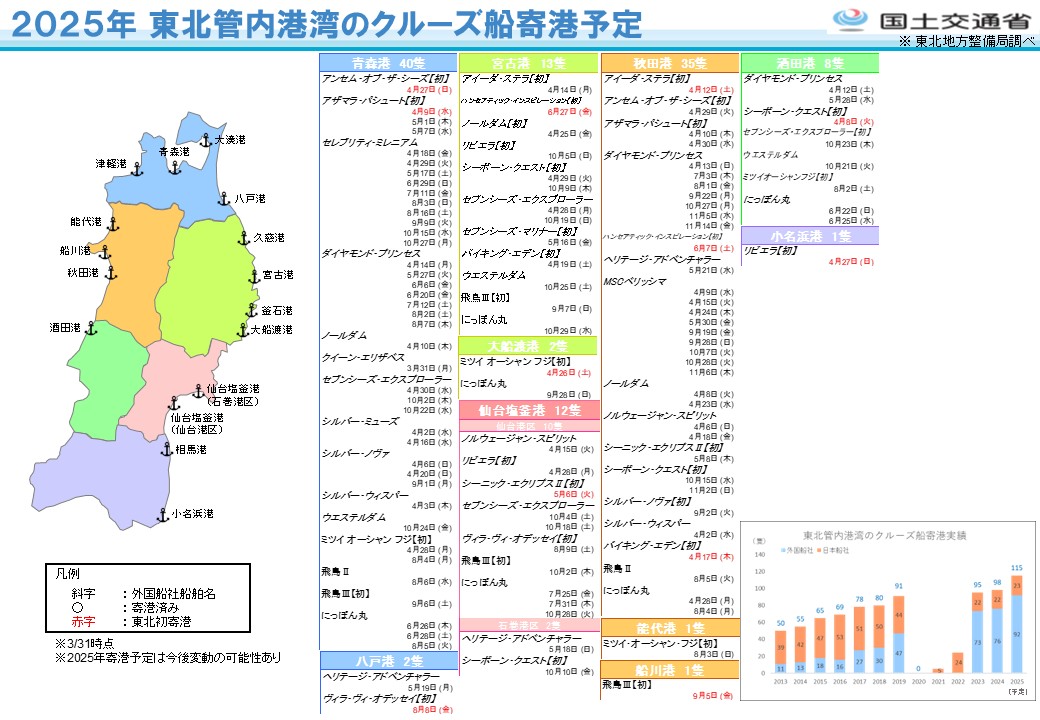This screenshot has width=1040, height=720.
Task: Click the 国土交通省 ministry name text
Action: (954, 20)
